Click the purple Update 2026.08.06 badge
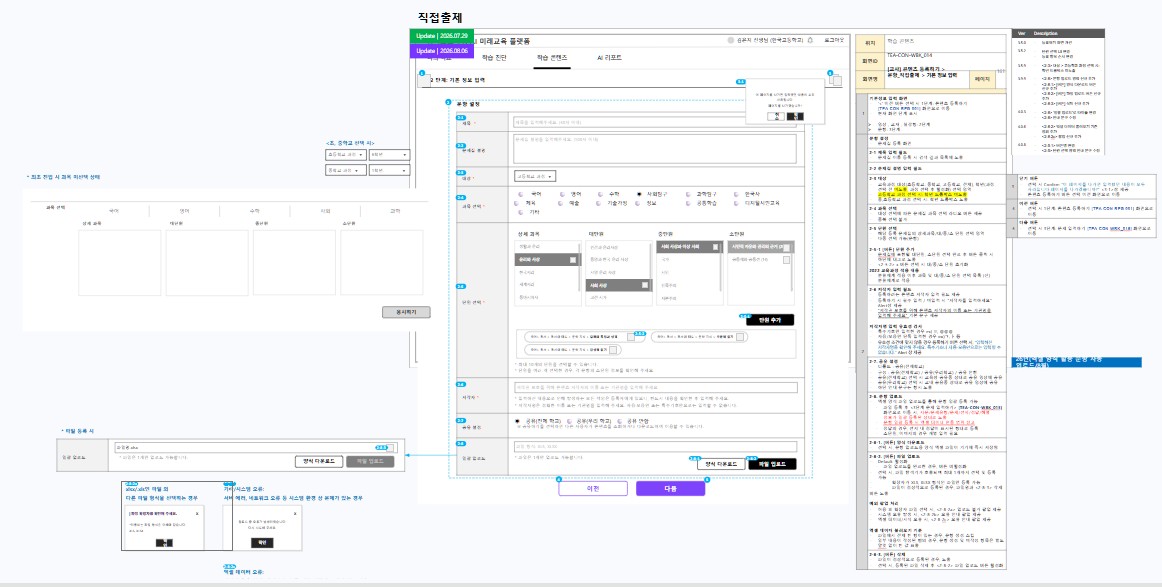The width and height of the screenshot is (1162, 587). (442, 51)
